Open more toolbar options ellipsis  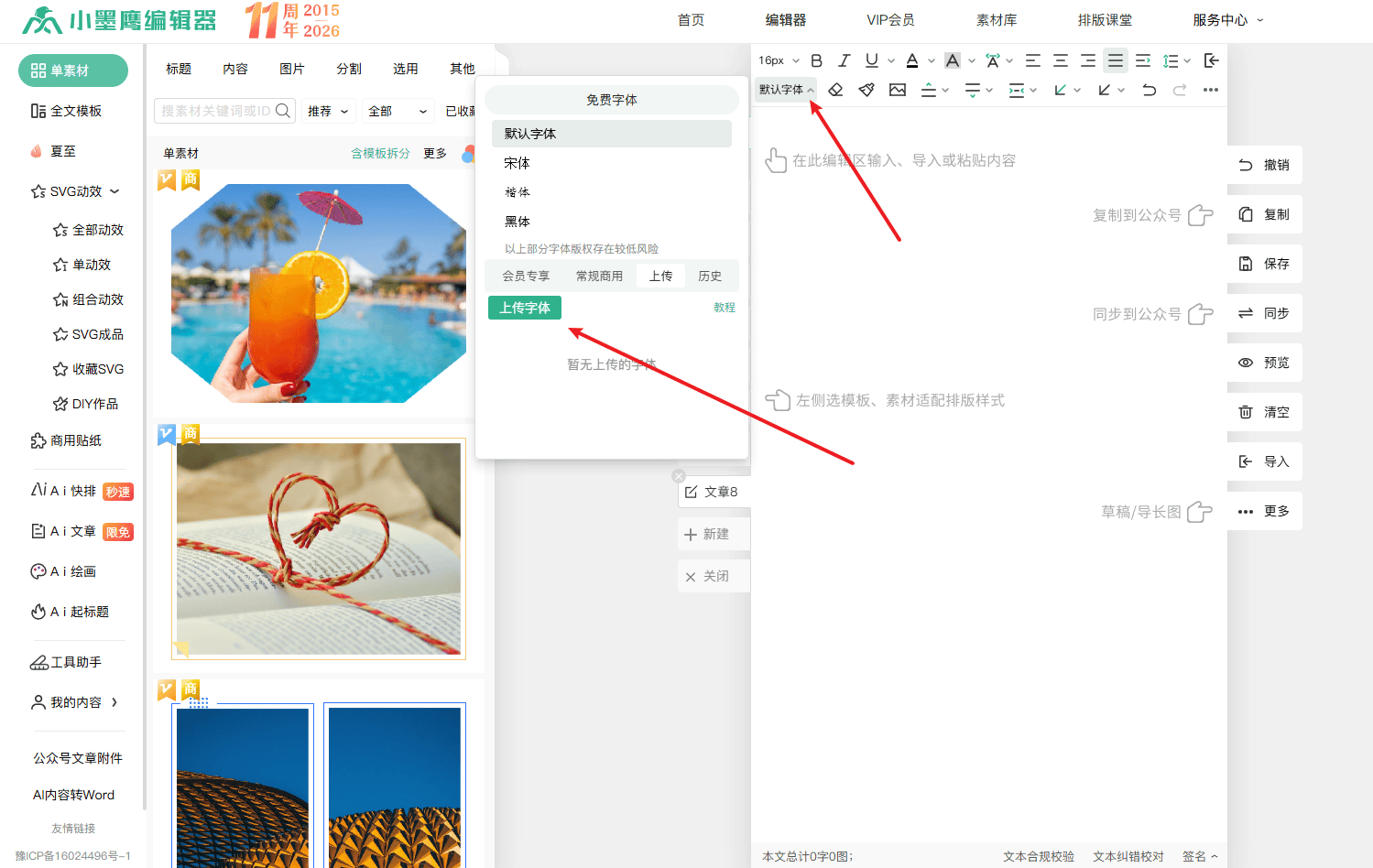point(1211,90)
